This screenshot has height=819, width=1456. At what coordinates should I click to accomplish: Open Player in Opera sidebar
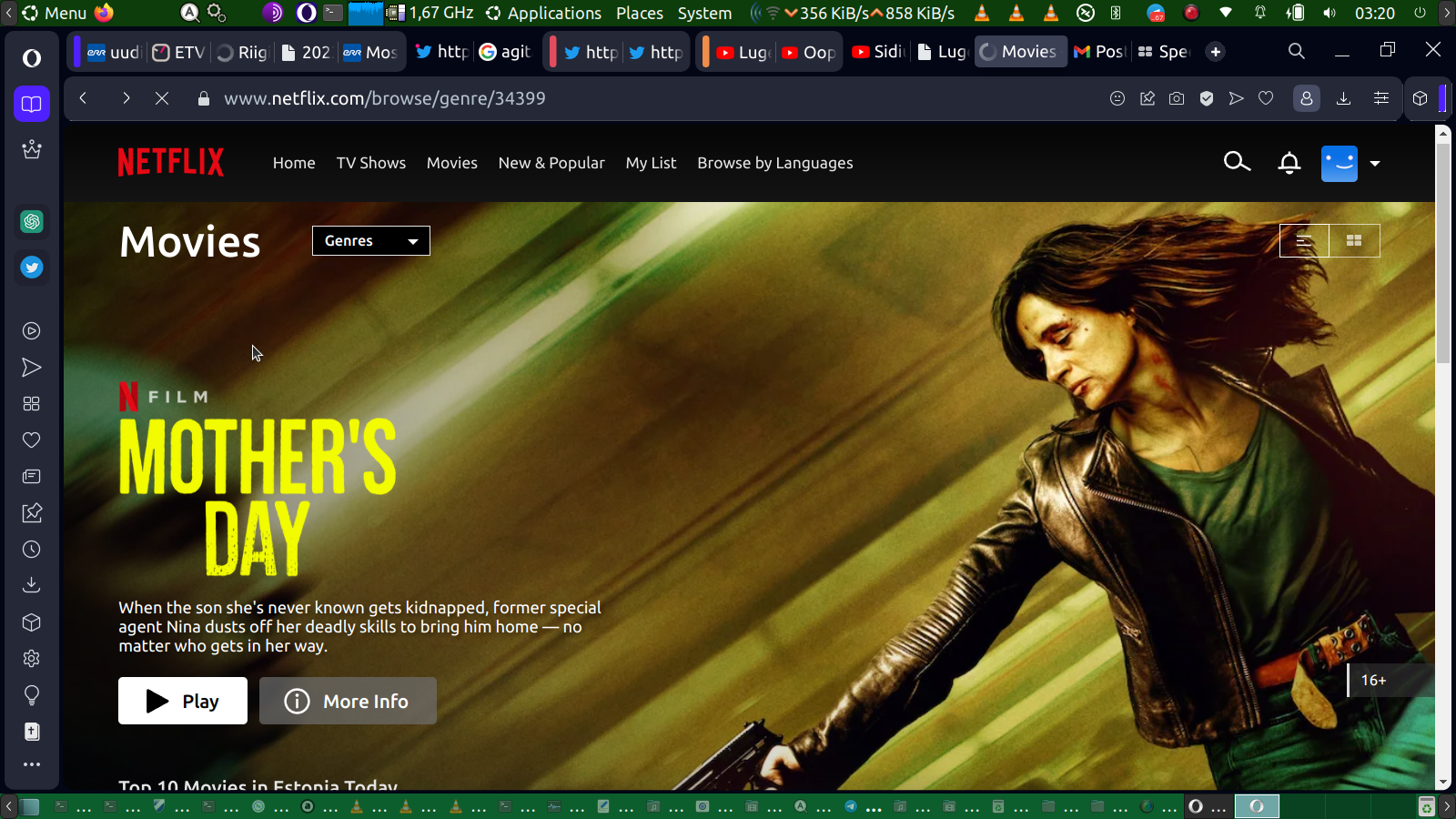tap(32, 331)
